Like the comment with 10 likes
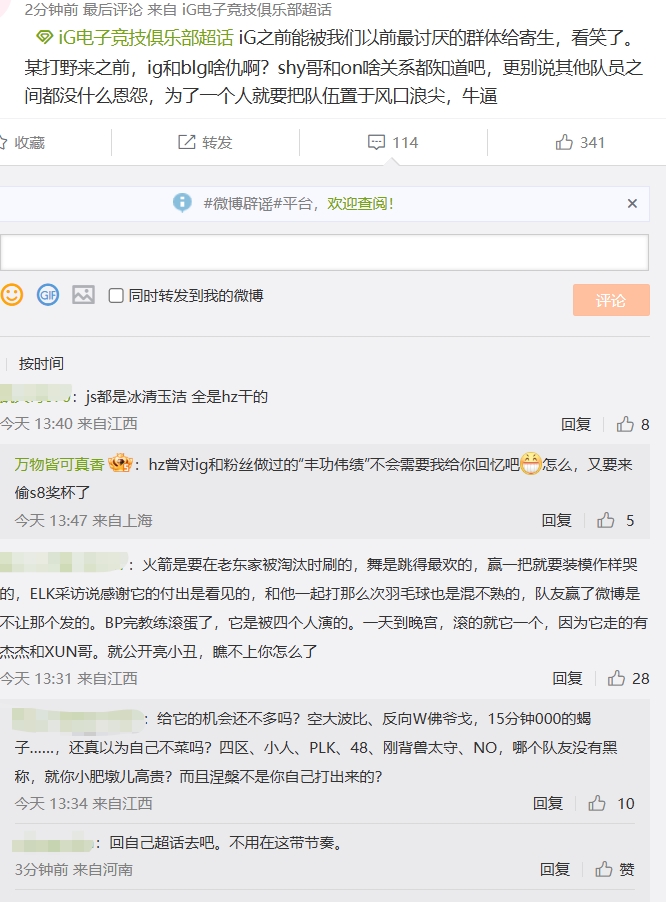Image resolution: width=666 pixels, height=902 pixels. click(x=611, y=804)
